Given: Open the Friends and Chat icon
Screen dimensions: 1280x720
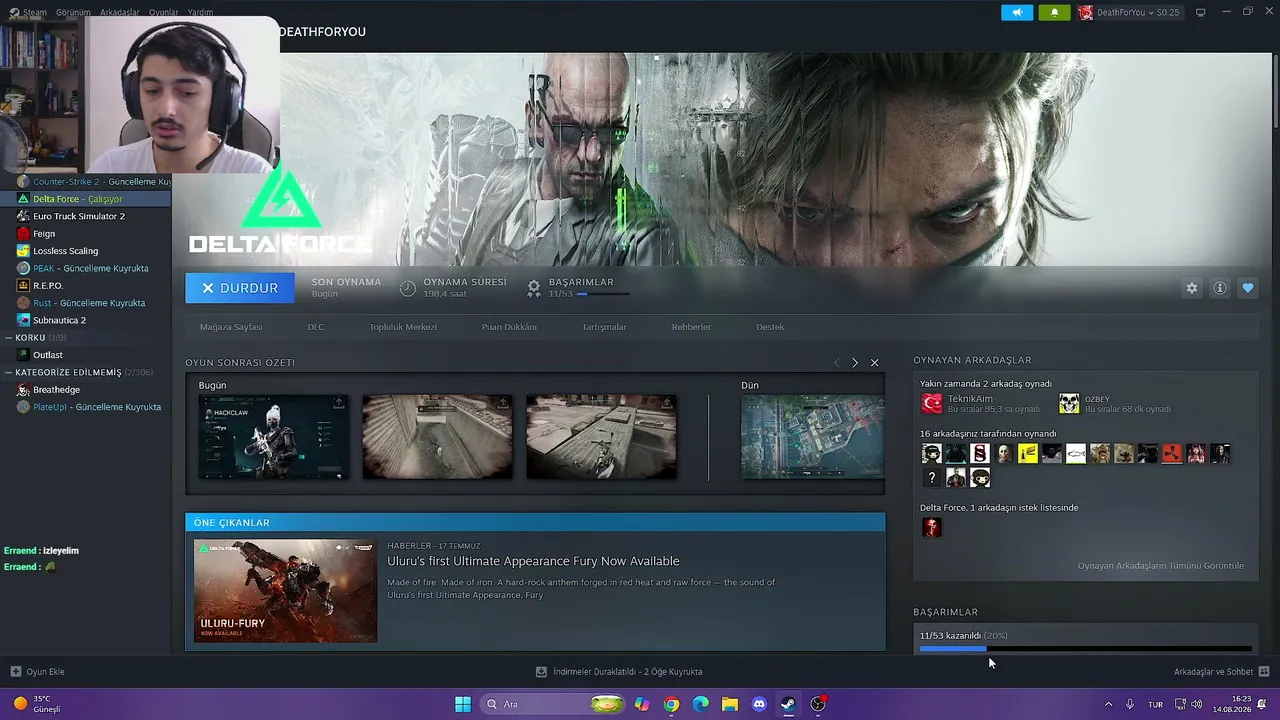Looking at the screenshot, I should coord(1264,672).
